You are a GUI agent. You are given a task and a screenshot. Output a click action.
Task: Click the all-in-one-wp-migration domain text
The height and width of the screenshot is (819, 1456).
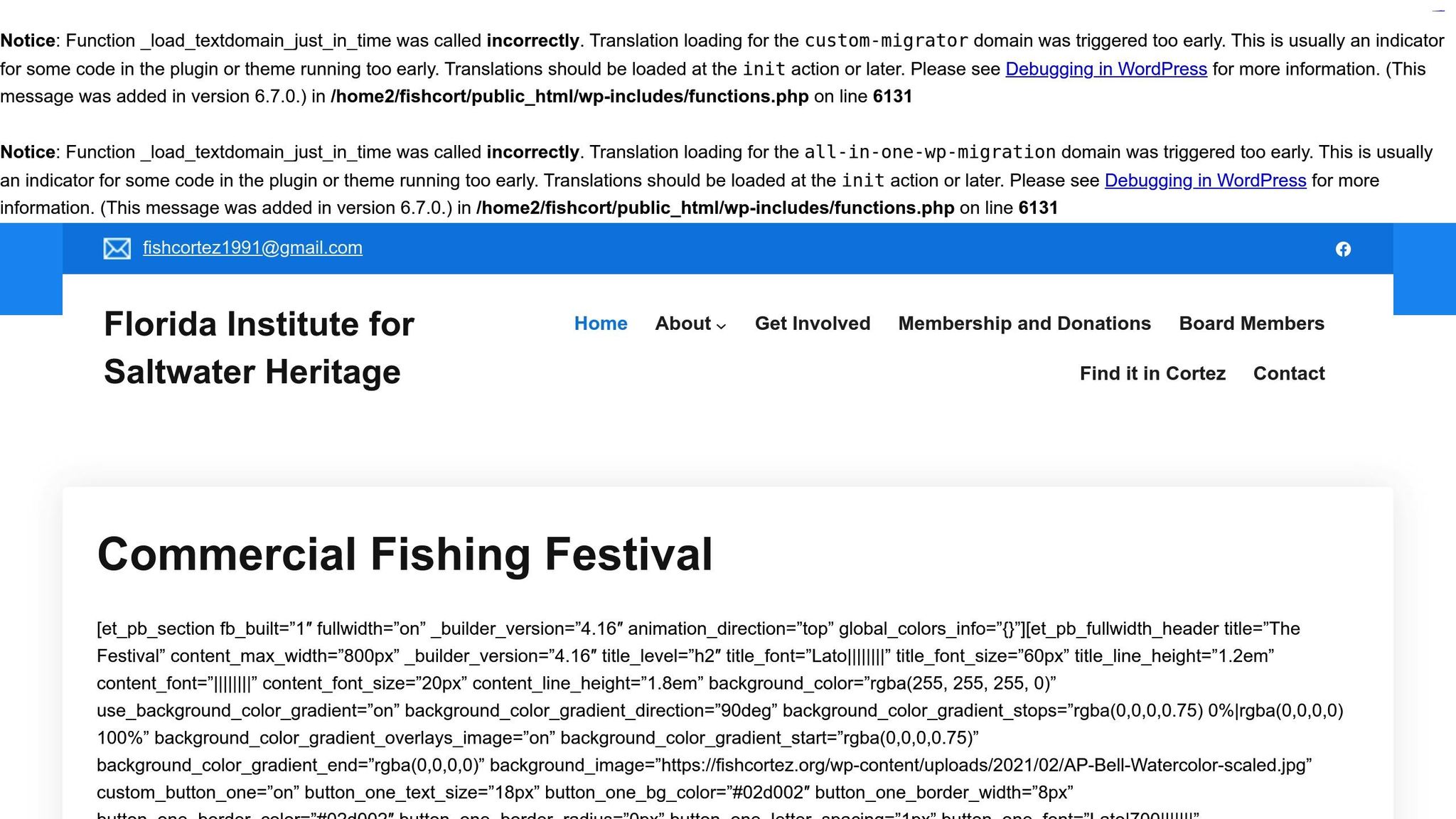[x=930, y=151]
